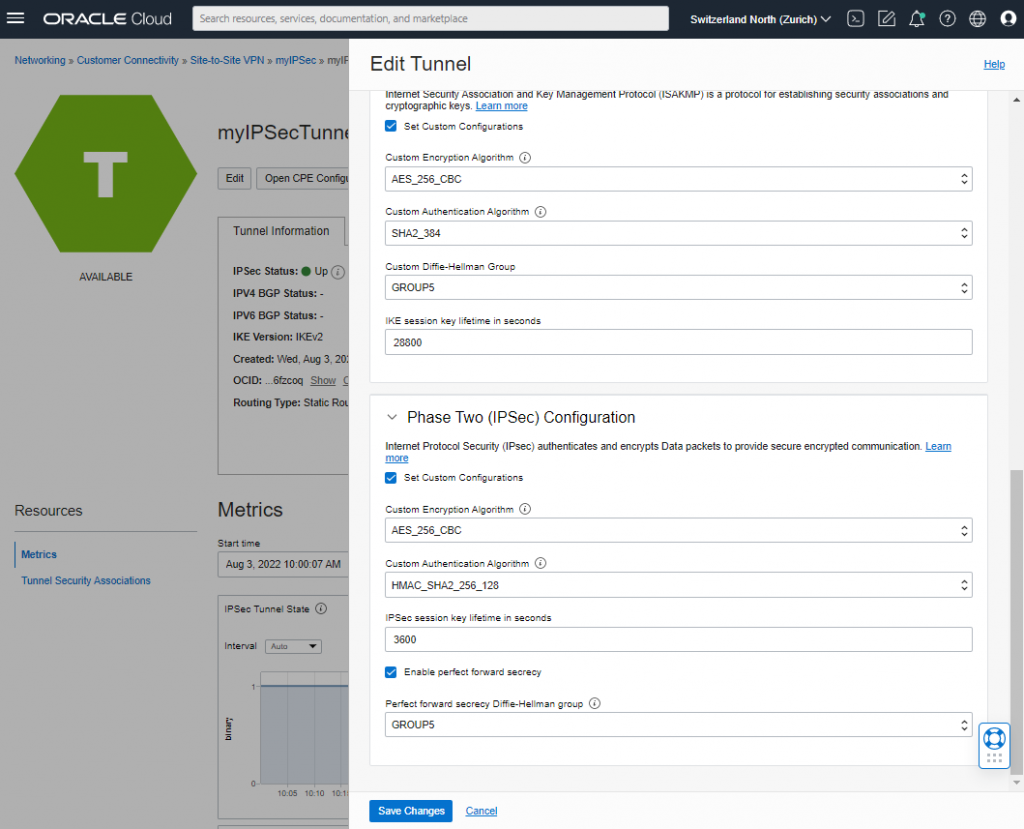Screen dimensions: 1024x829
Task: Open Phase One SHA2_384 authentication dropdown
Action: pos(679,233)
